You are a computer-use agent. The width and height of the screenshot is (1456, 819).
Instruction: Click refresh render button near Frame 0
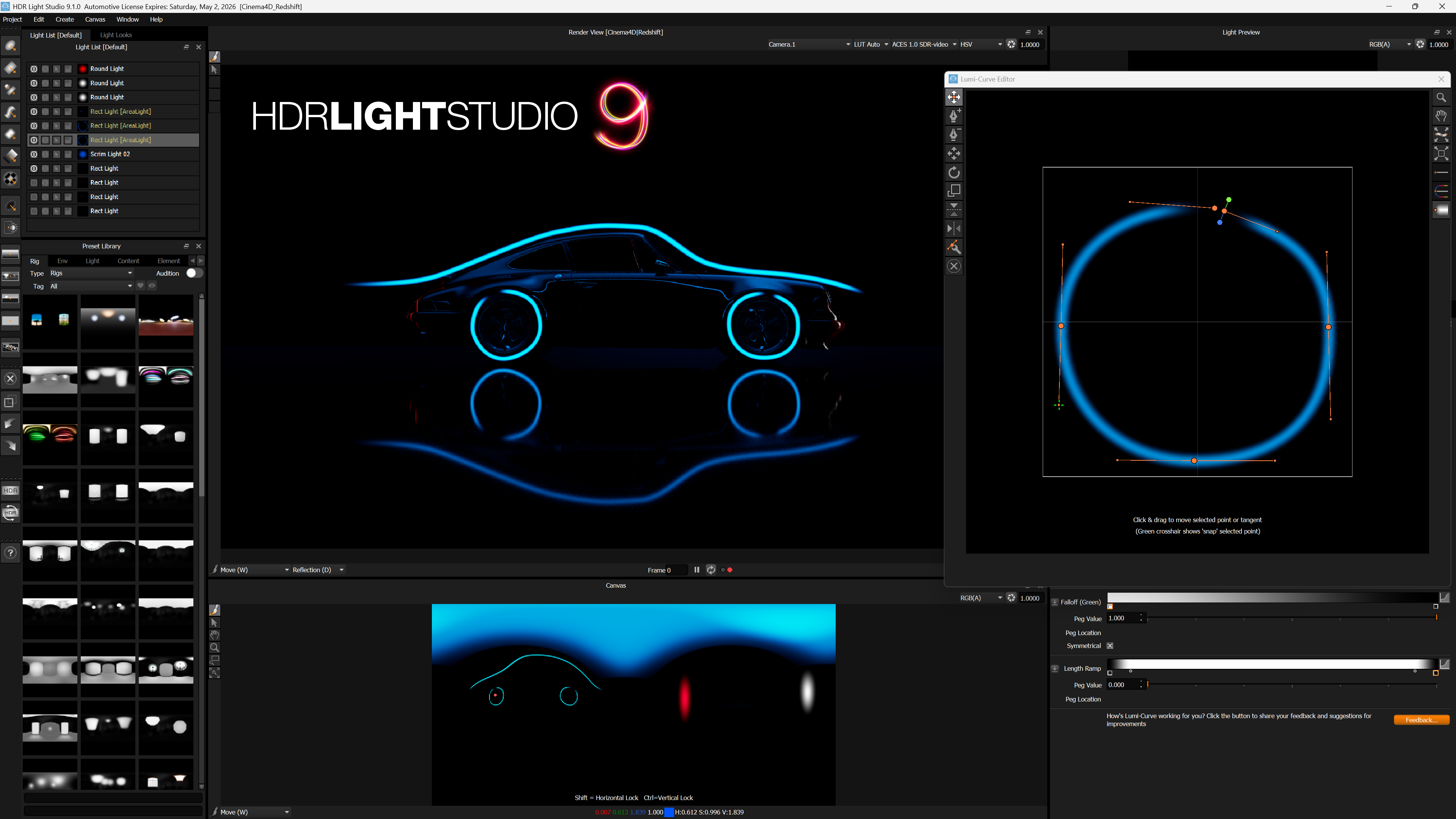point(711,570)
